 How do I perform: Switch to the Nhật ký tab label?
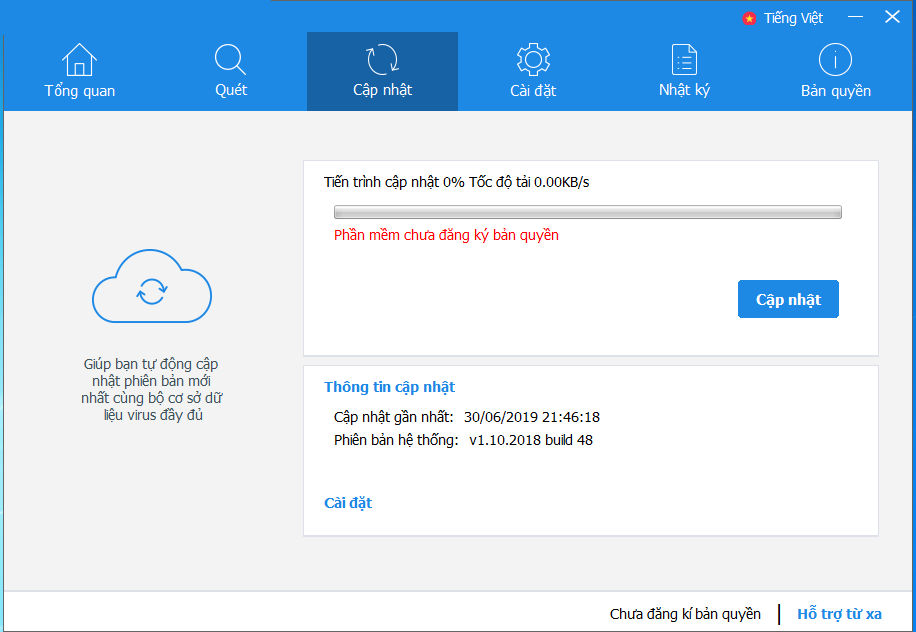coord(684,90)
